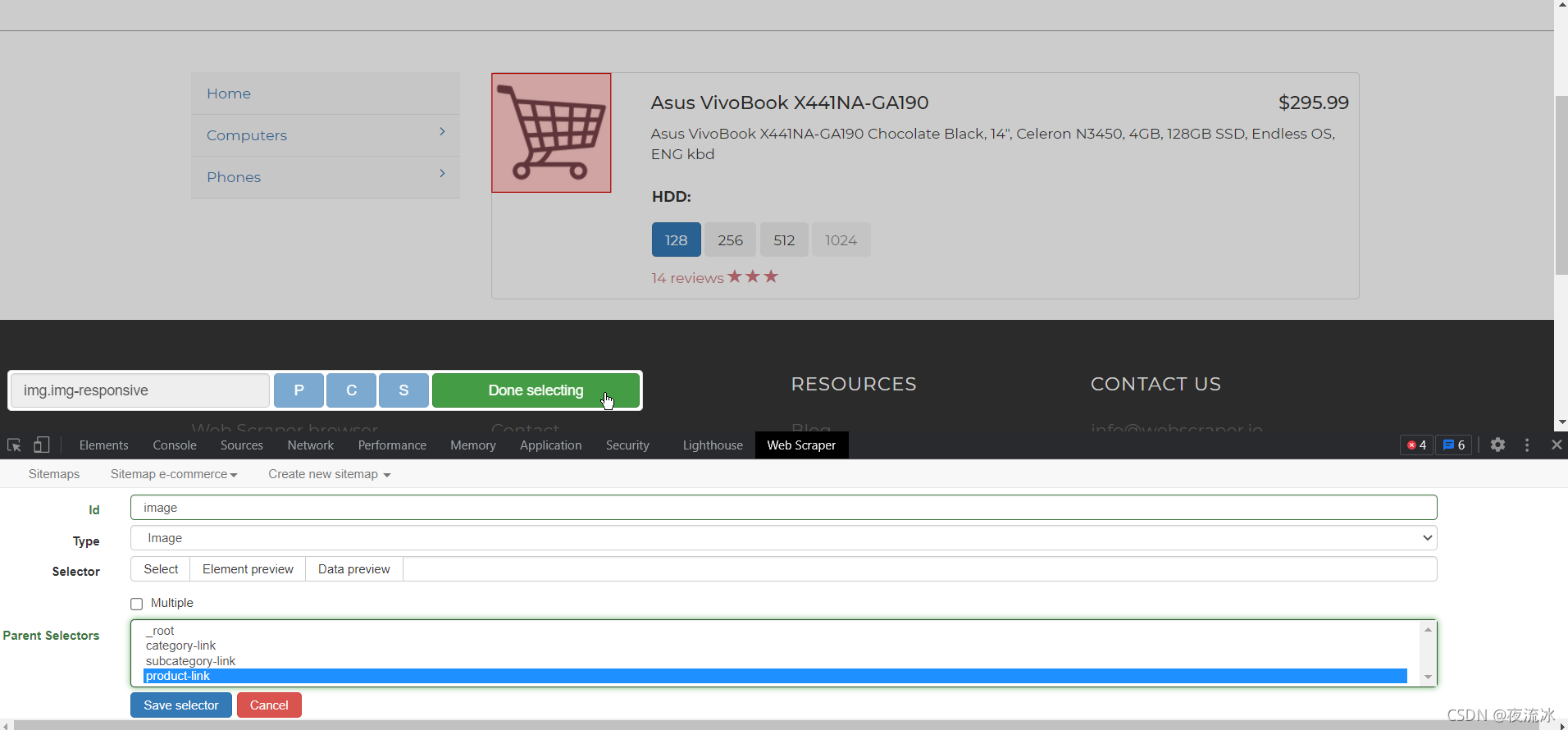Click the blue messages count badge
Image resolution: width=1568 pixels, height=730 pixels.
pos(1454,445)
